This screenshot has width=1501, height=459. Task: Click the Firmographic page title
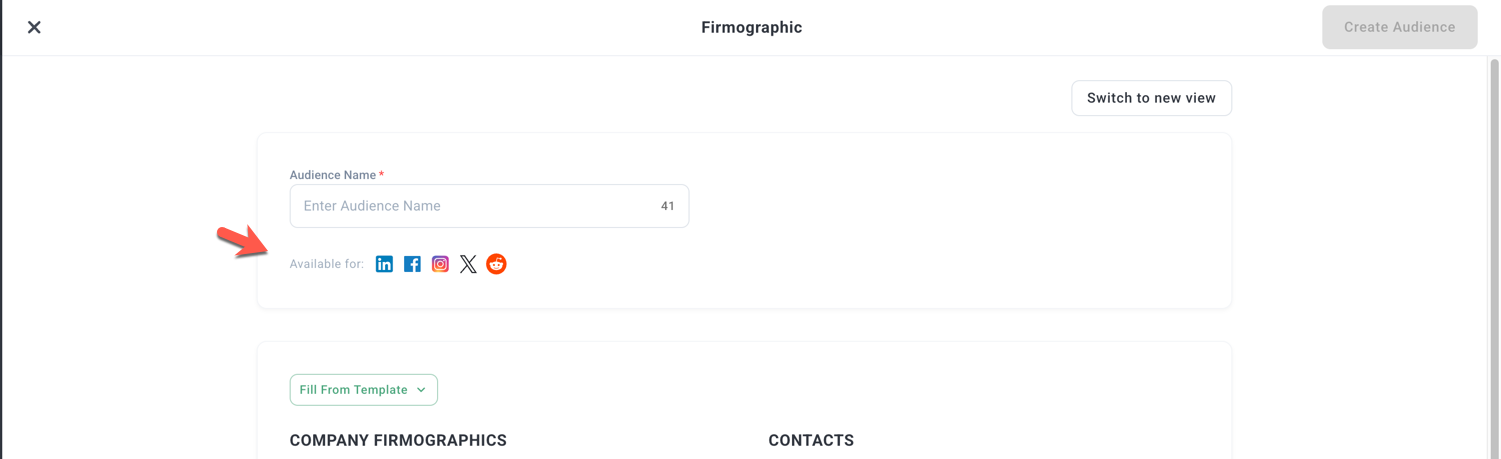(x=751, y=27)
